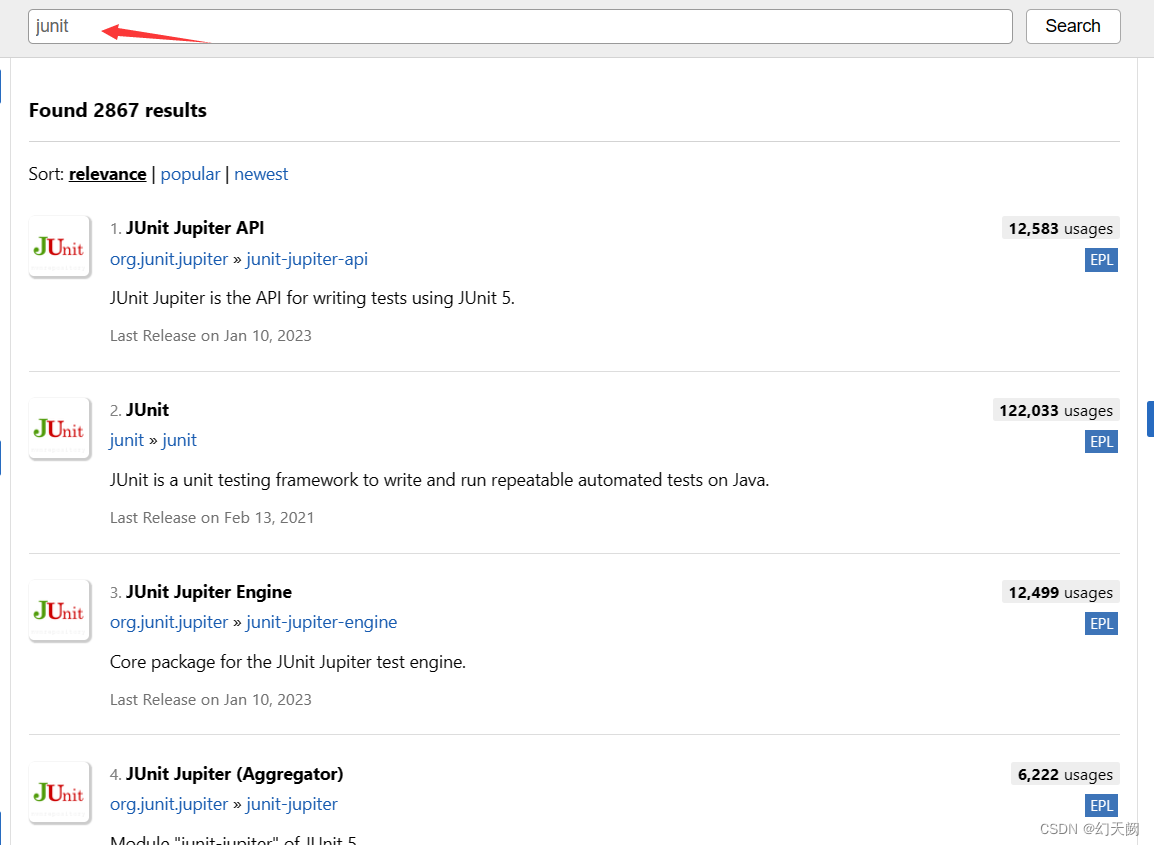Click EPL license tag for JUnit Jupiter API
This screenshot has width=1154, height=845.
[x=1101, y=260]
